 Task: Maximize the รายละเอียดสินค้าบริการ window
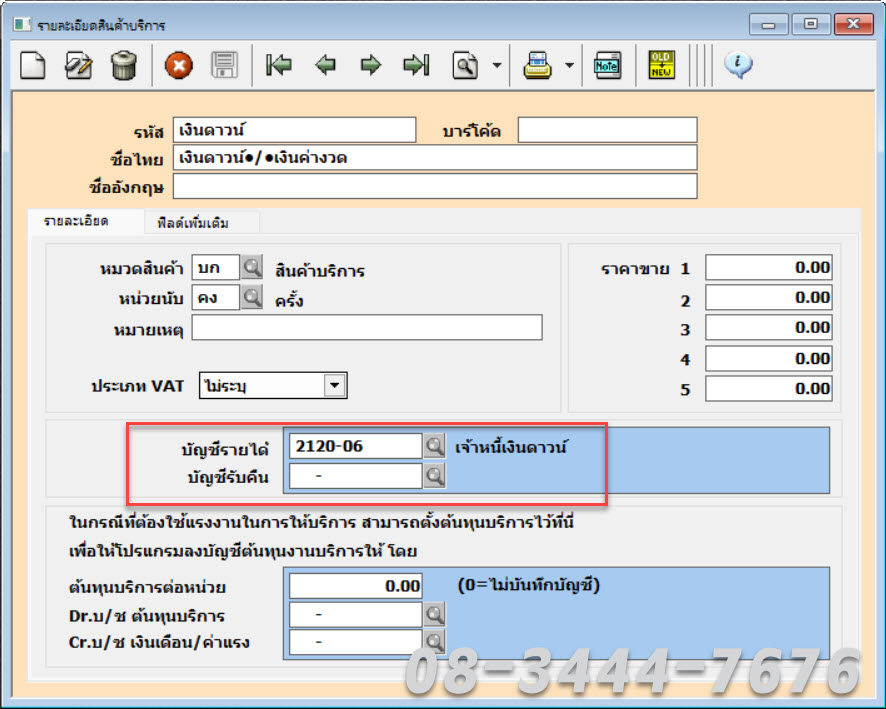[810, 24]
